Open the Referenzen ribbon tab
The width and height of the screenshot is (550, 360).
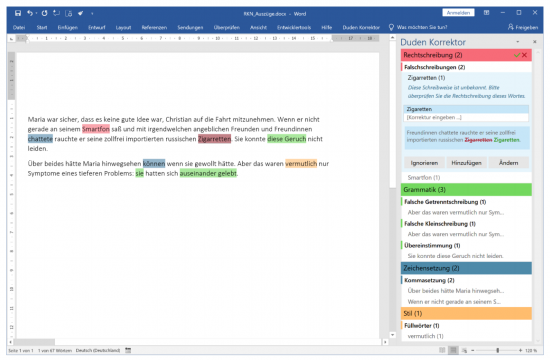tap(154, 27)
